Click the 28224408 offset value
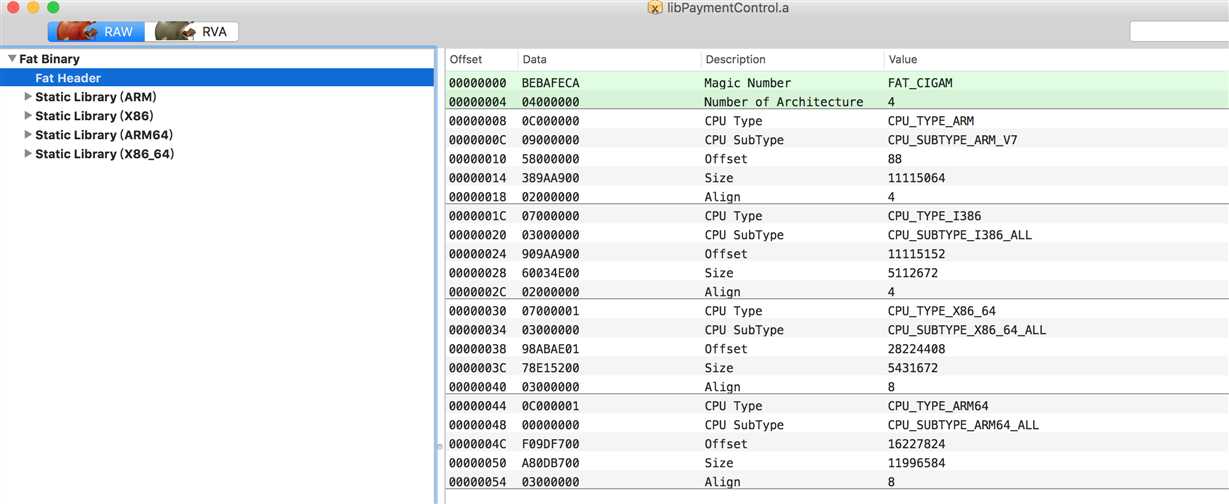 (916, 349)
